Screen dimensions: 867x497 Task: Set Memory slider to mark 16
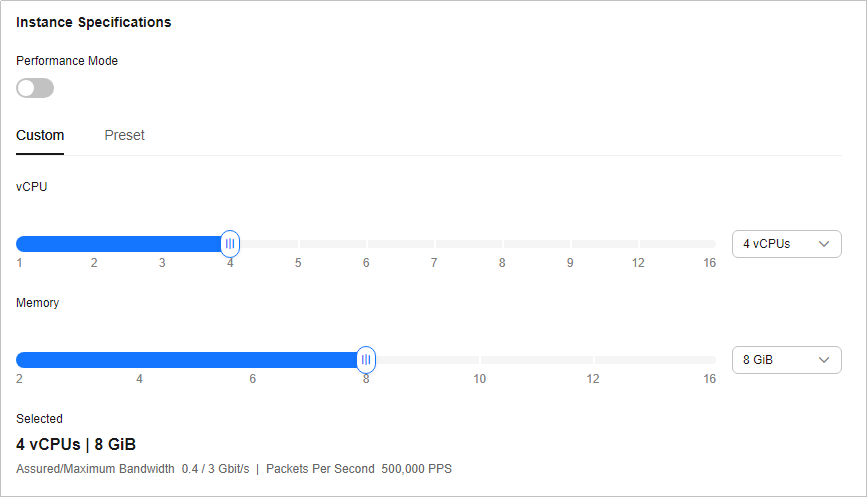710,359
